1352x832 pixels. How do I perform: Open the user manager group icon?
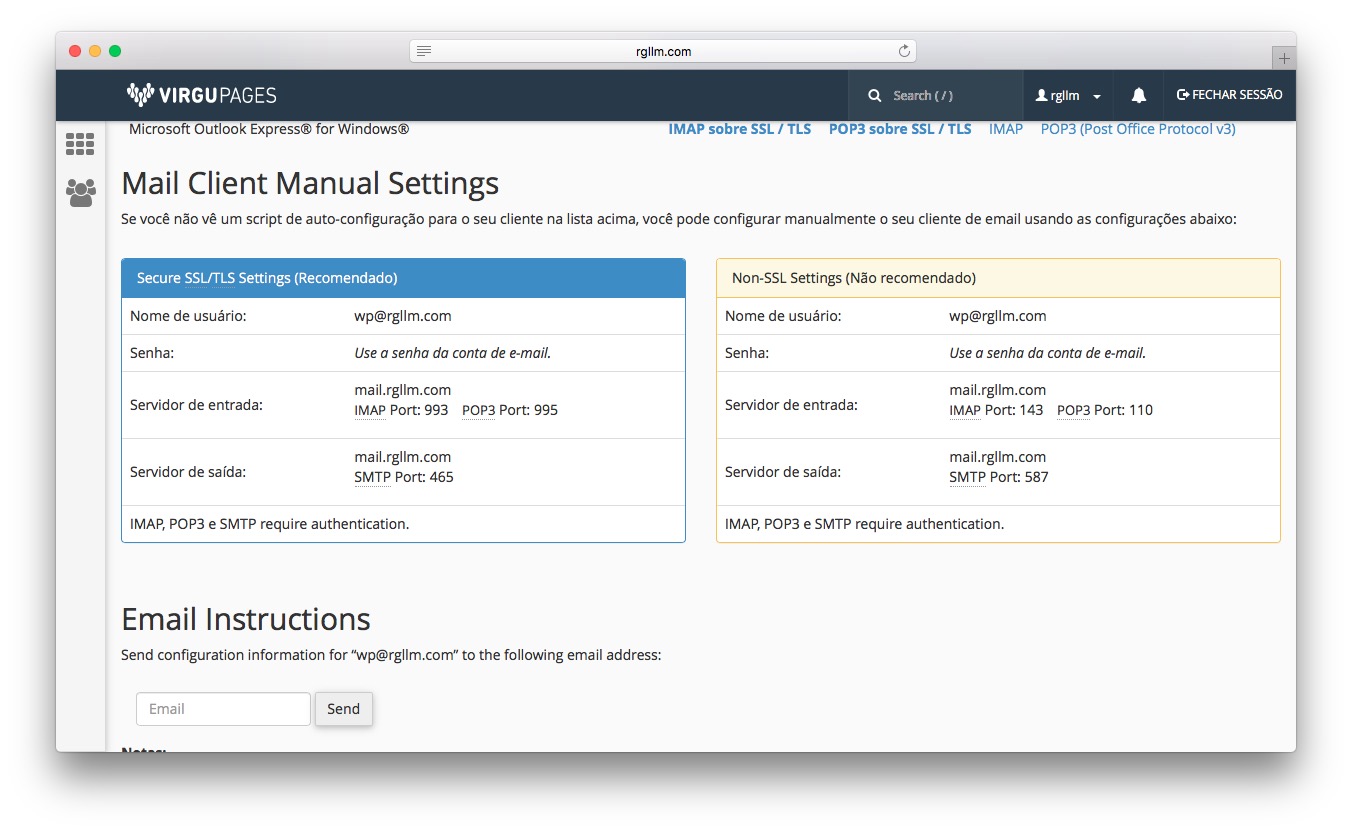pos(80,192)
